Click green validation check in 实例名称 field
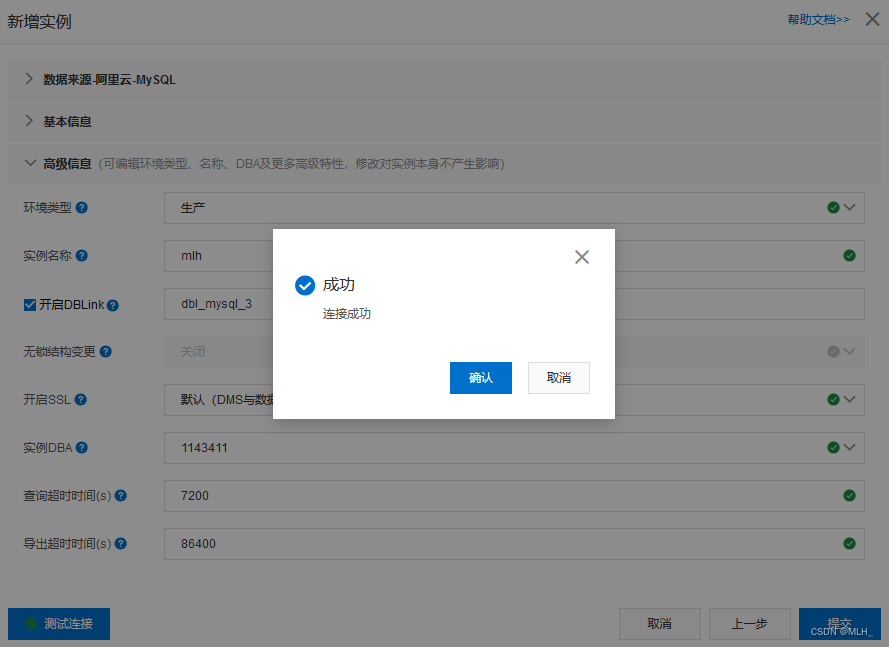This screenshot has width=889, height=647. point(849,256)
